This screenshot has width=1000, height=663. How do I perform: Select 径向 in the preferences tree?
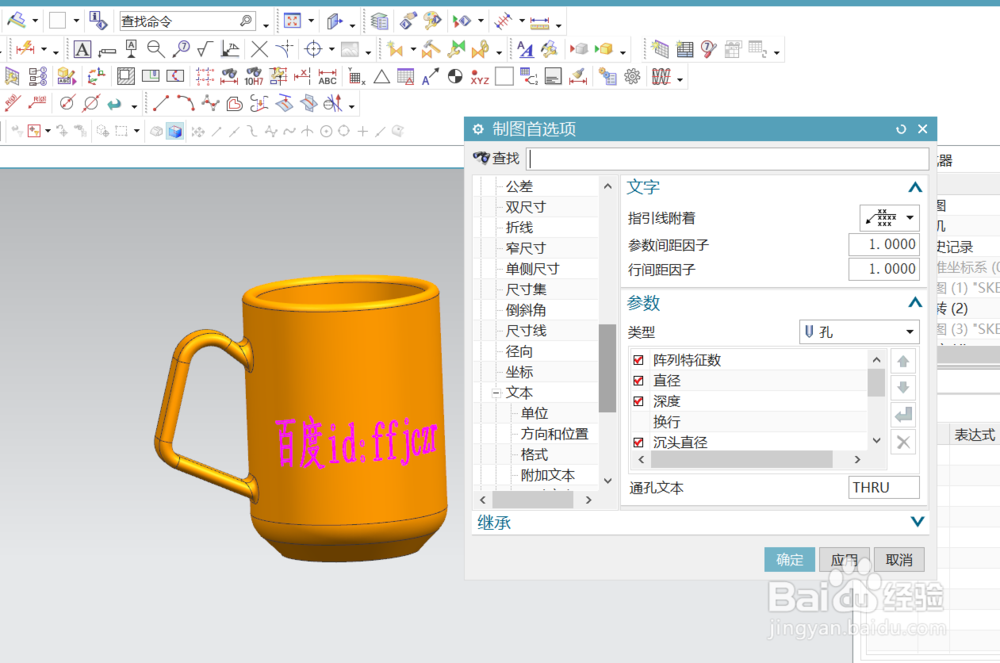point(519,352)
